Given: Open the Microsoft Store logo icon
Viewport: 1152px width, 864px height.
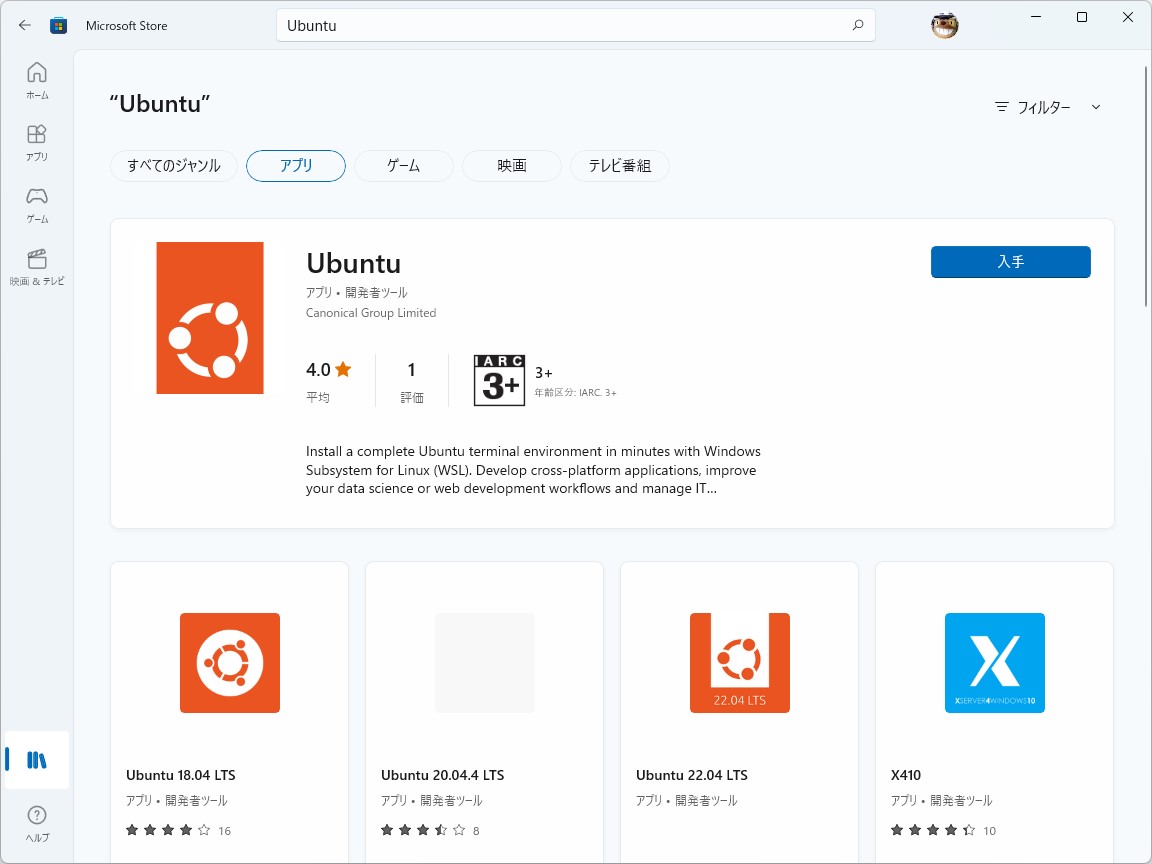Looking at the screenshot, I should pos(59,25).
